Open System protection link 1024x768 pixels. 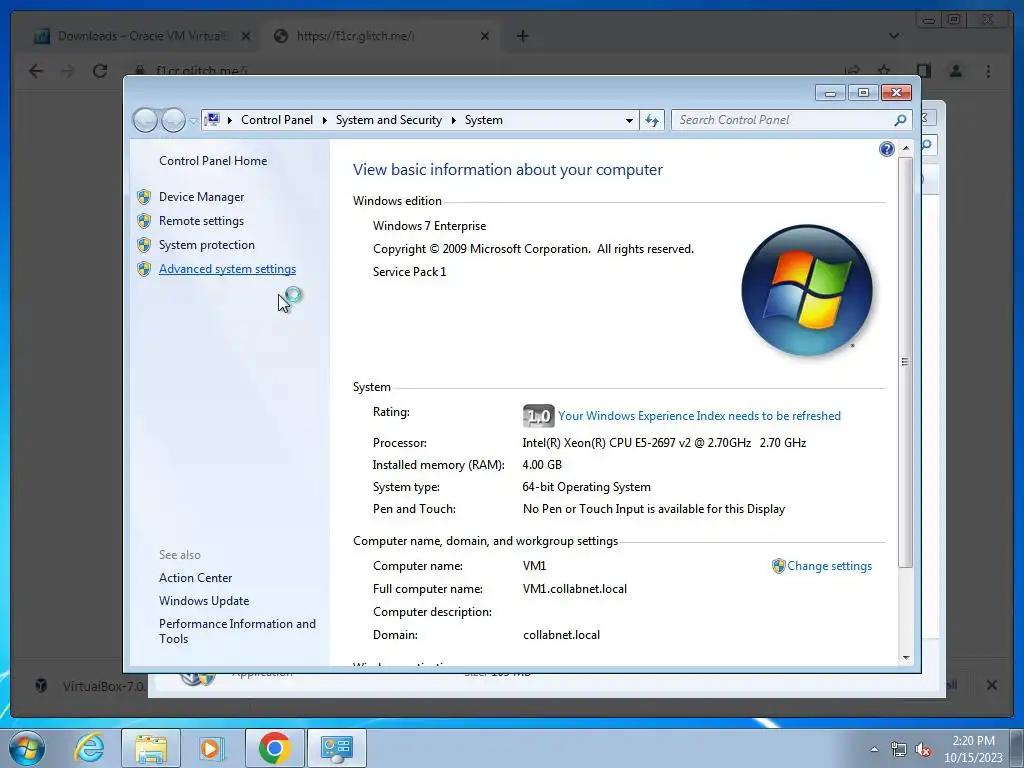(x=206, y=245)
